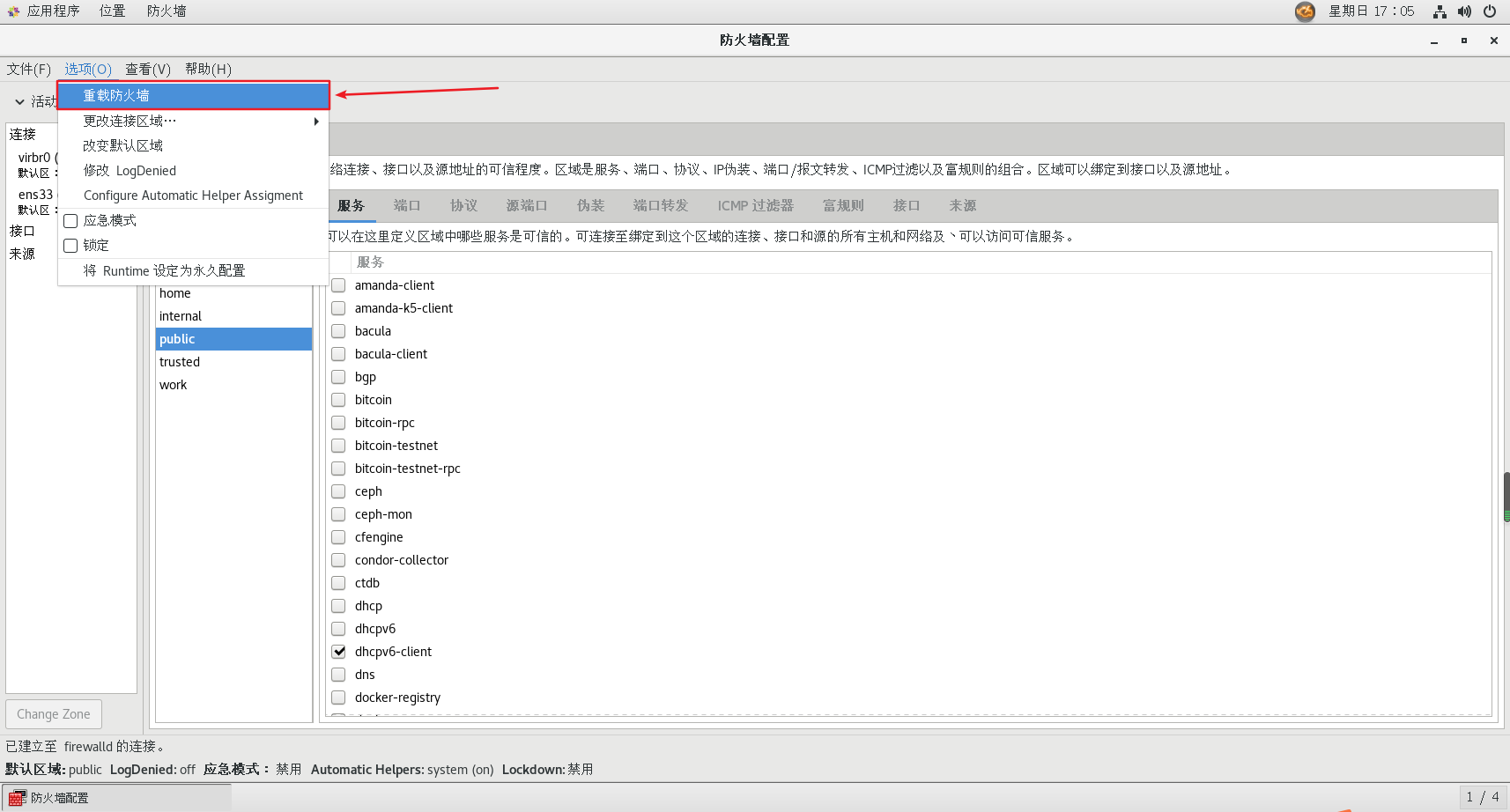Open the power menu icon
The height and width of the screenshot is (812, 1510).
(1490, 11)
